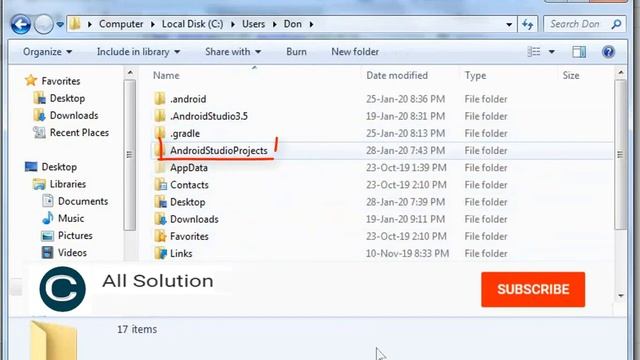The image size is (640, 360).
Task: Sort by the Size column header
Action: pyautogui.click(x=571, y=76)
